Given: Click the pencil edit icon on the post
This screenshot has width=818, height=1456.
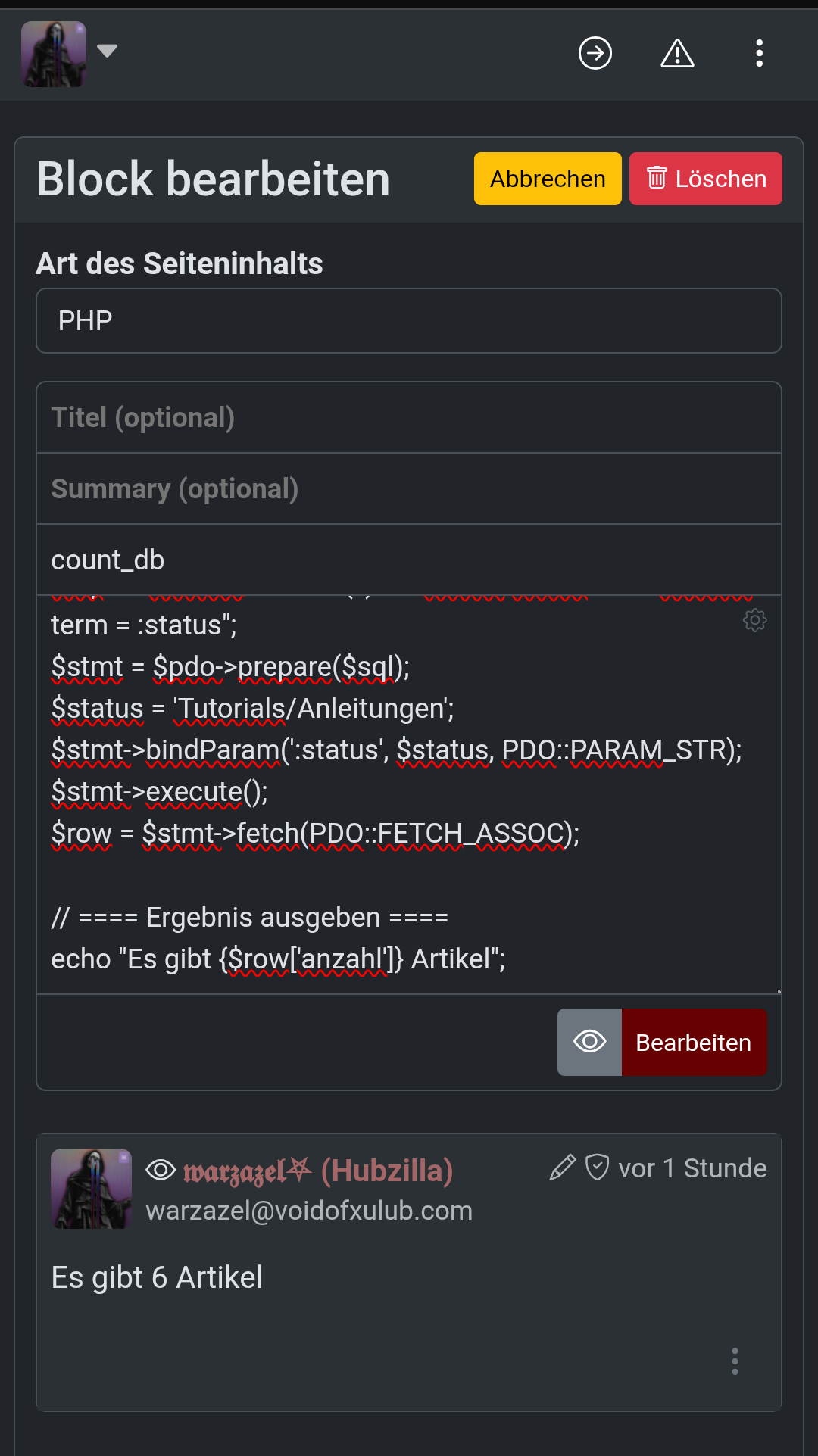Looking at the screenshot, I should pyautogui.click(x=562, y=1168).
